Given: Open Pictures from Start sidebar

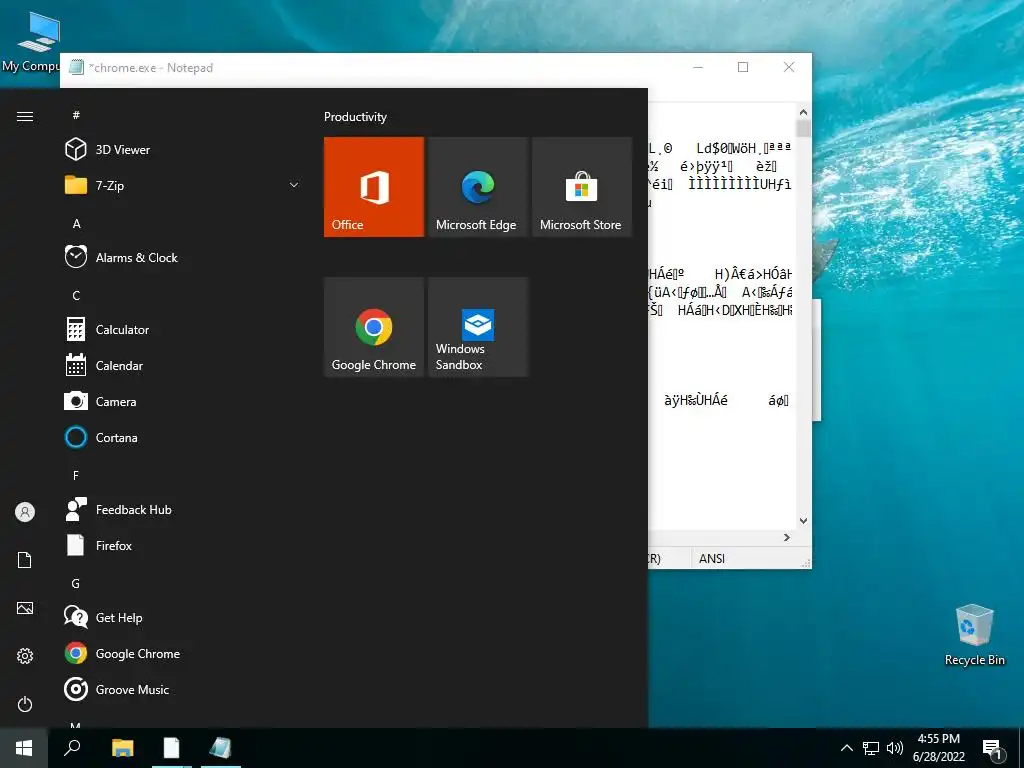Looking at the screenshot, I should point(25,608).
